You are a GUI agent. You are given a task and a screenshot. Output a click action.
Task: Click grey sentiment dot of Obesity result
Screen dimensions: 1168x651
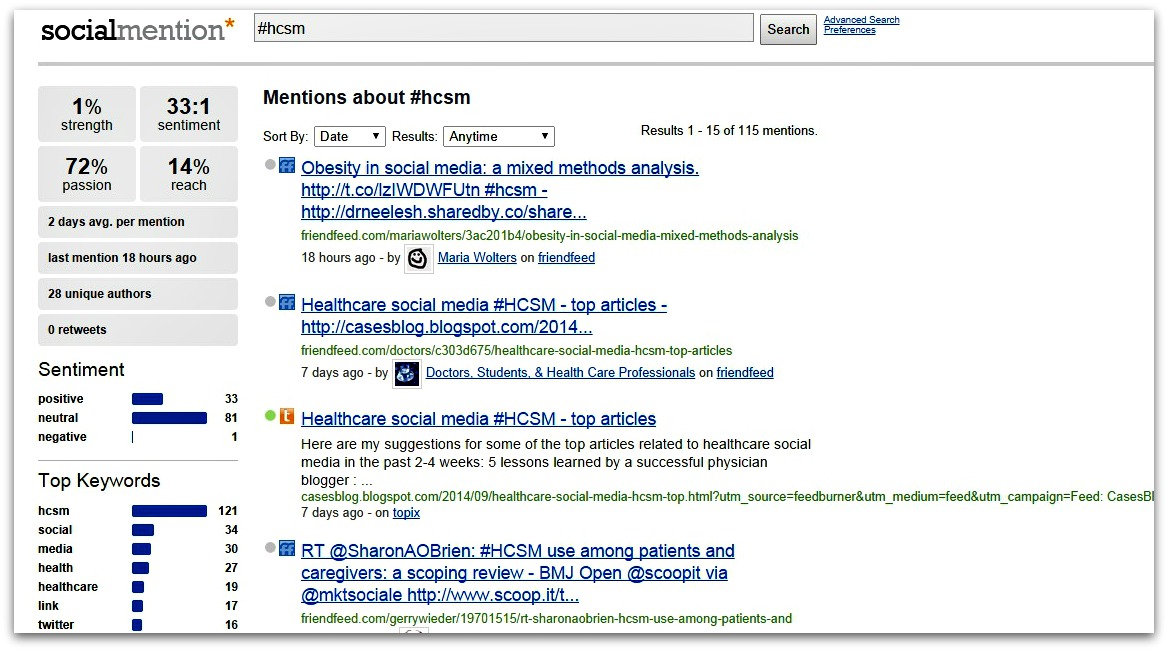(270, 165)
